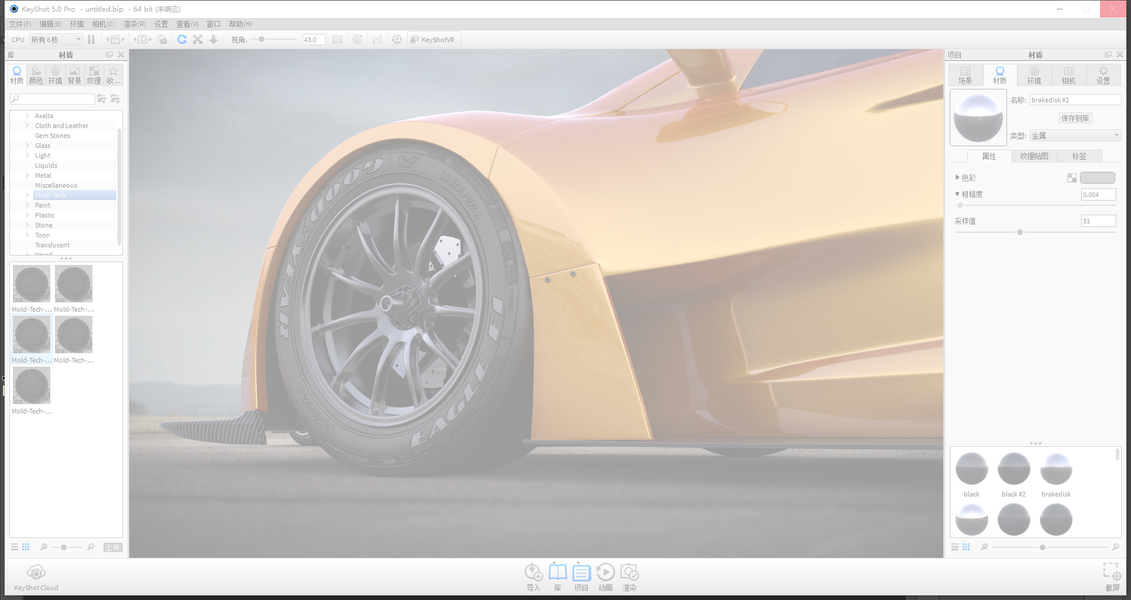Open the 相机 tab in the project panel

pos(1069,75)
